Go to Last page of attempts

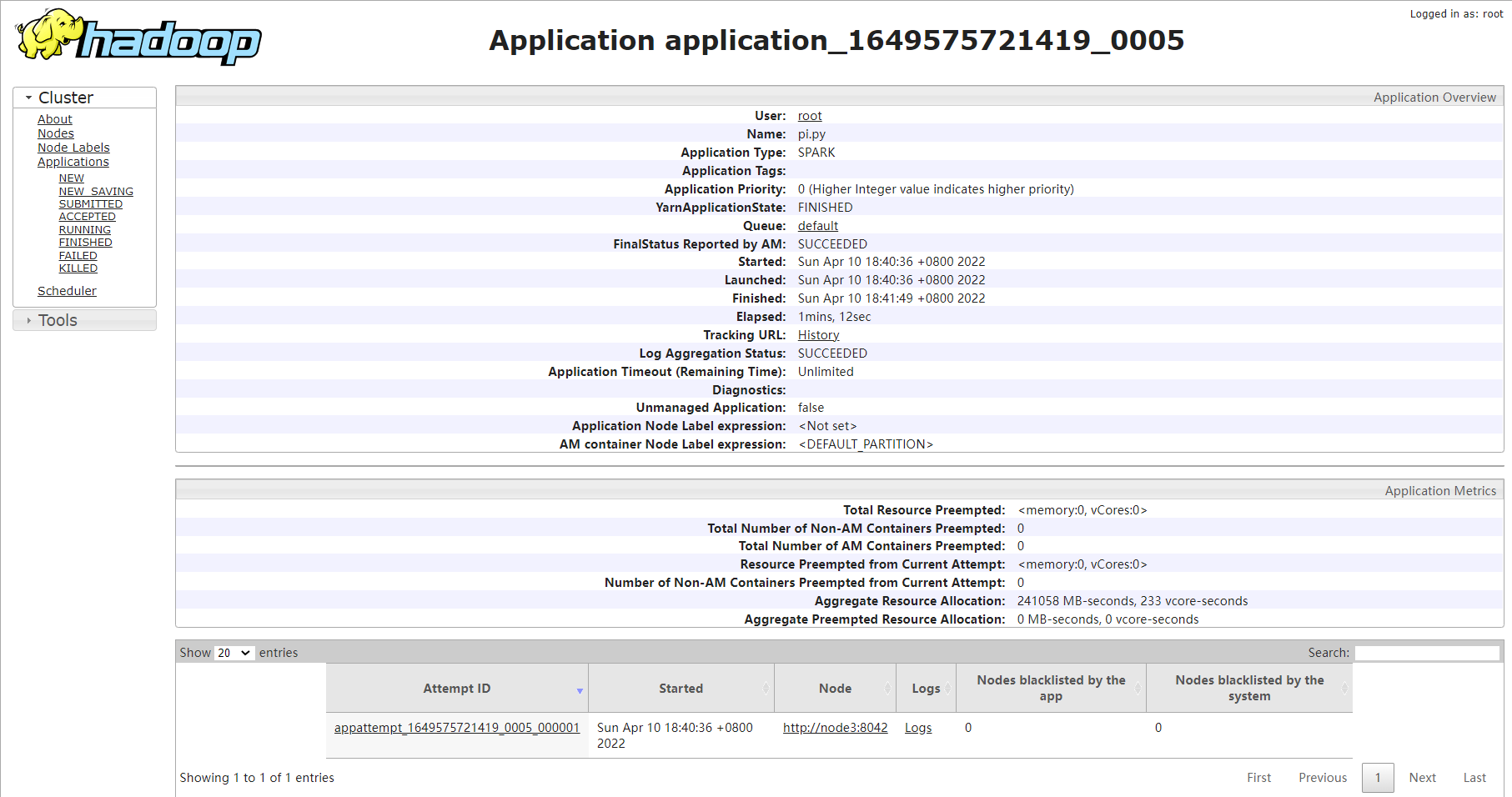coord(1474,778)
